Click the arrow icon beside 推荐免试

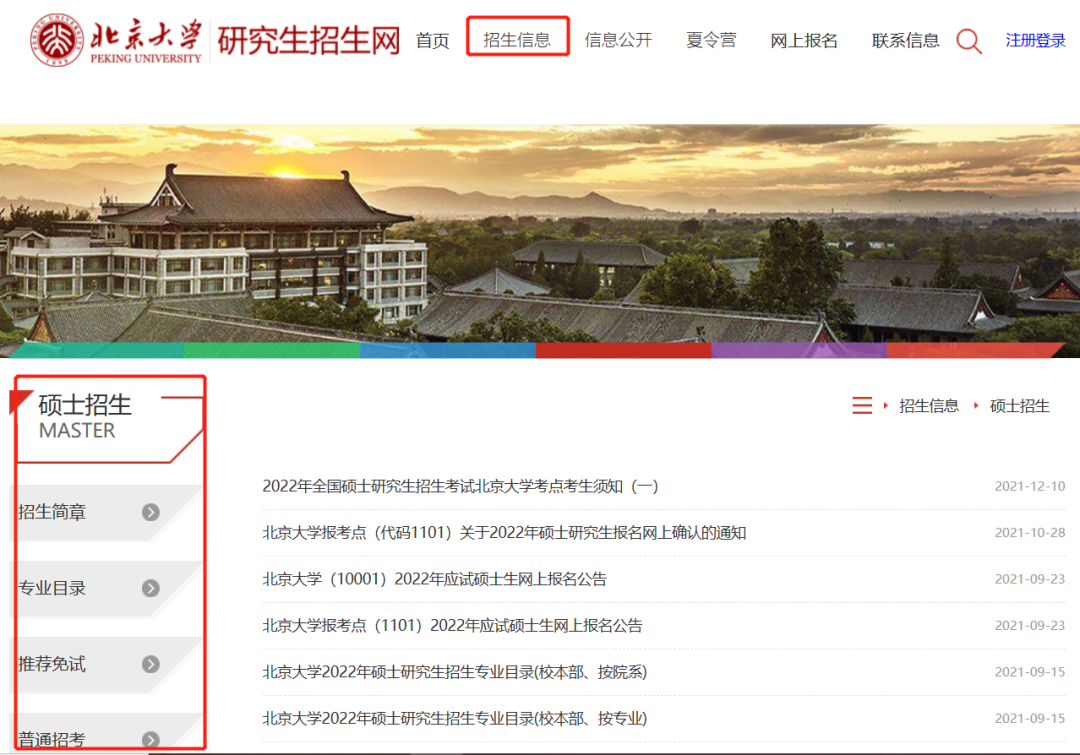[x=150, y=664]
